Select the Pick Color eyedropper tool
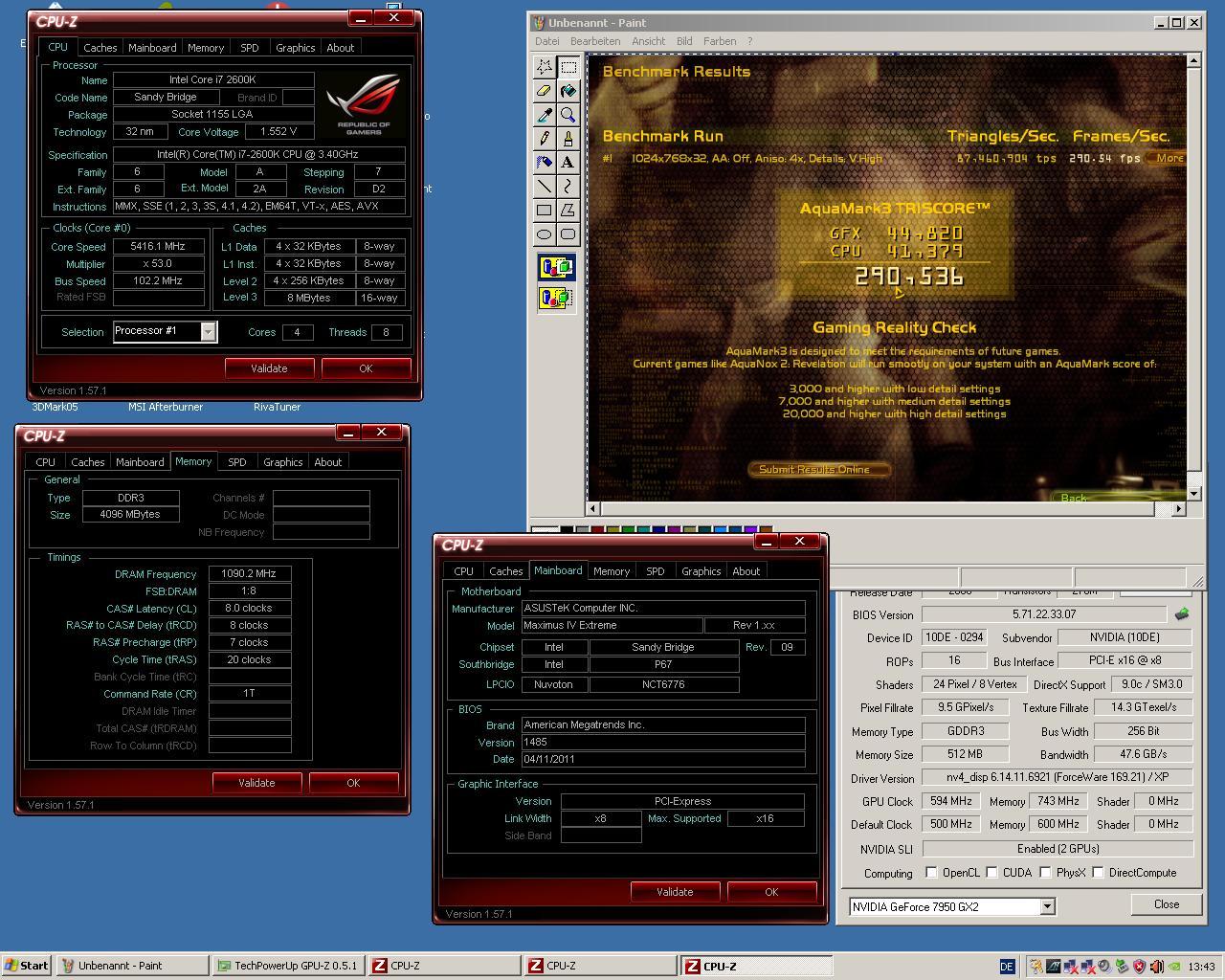 click(x=545, y=115)
